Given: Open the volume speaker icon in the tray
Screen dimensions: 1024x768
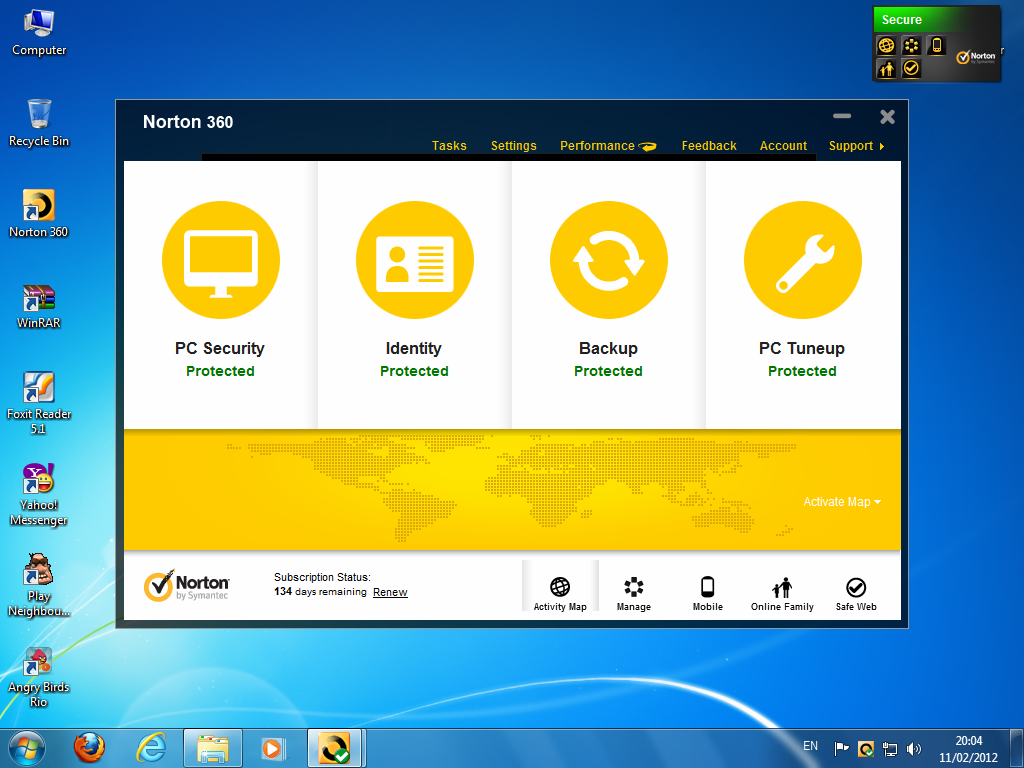Looking at the screenshot, I should point(914,748).
